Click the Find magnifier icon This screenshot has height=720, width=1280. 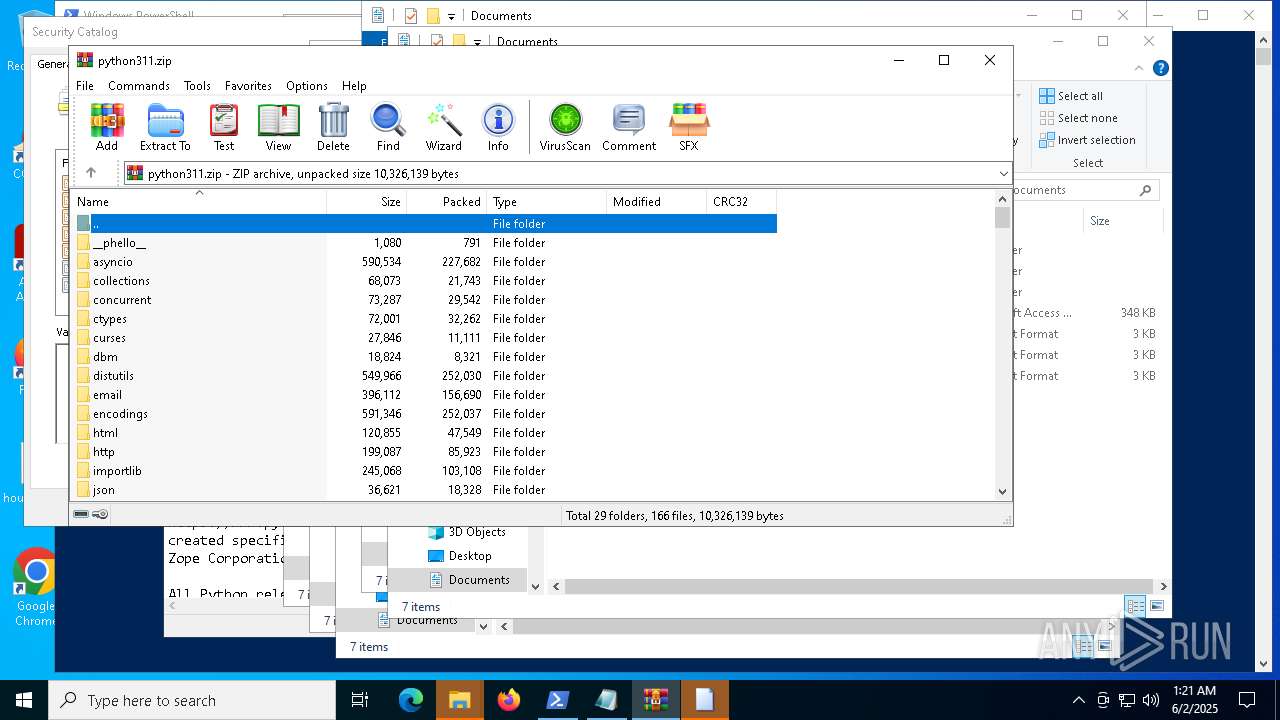[x=388, y=127]
